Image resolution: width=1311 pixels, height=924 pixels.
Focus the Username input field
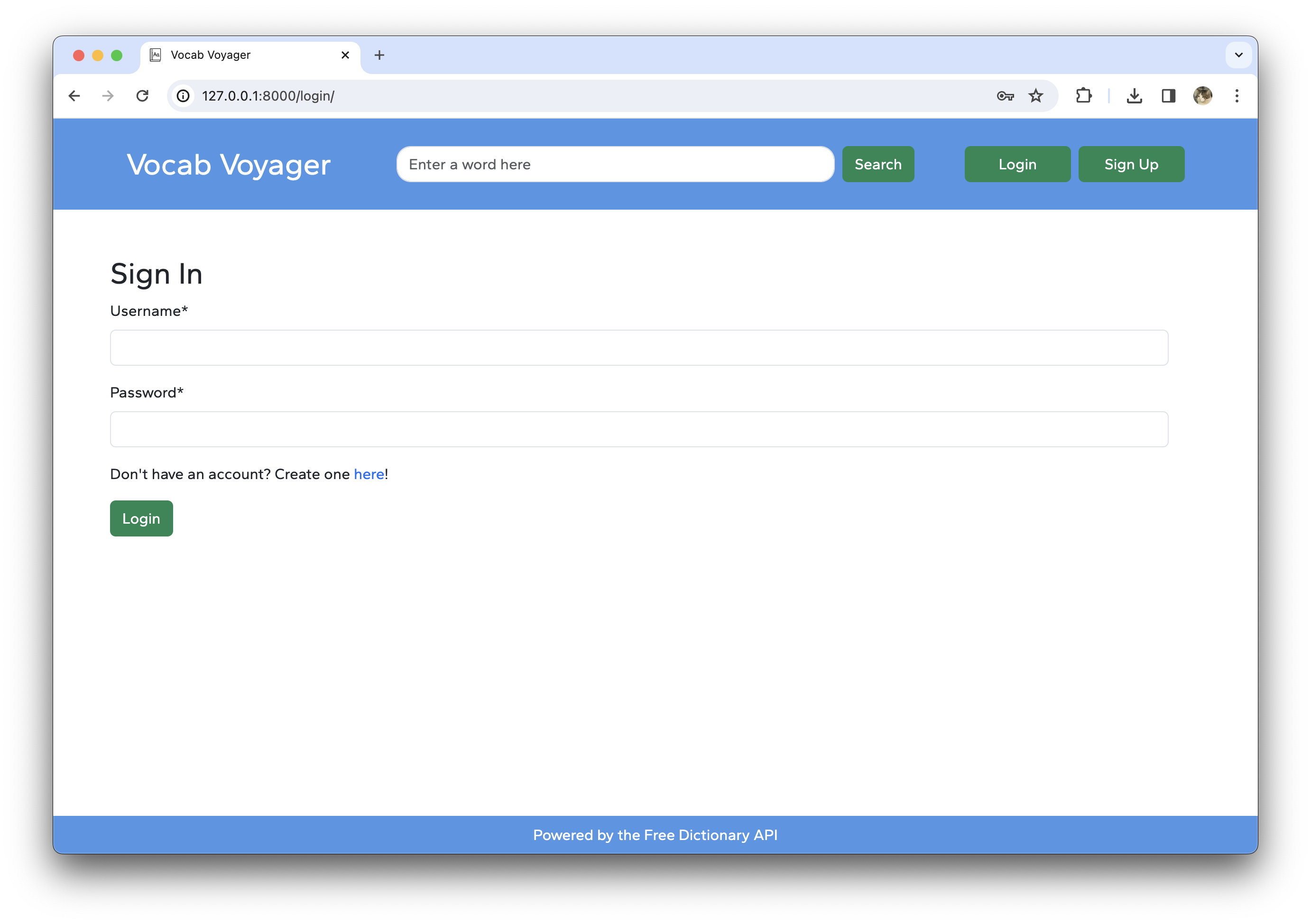point(638,348)
